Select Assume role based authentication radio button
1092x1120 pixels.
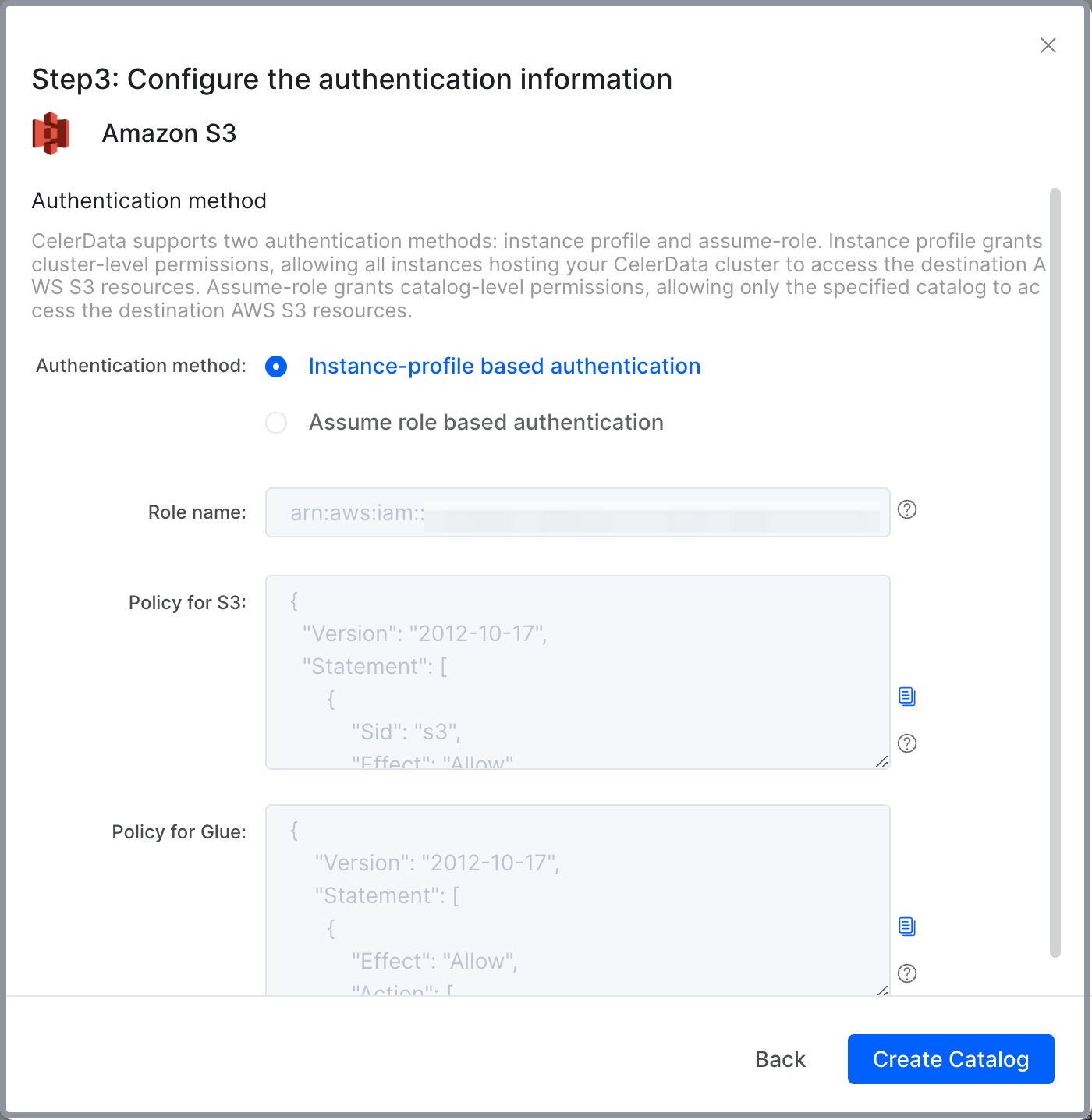pos(276,423)
